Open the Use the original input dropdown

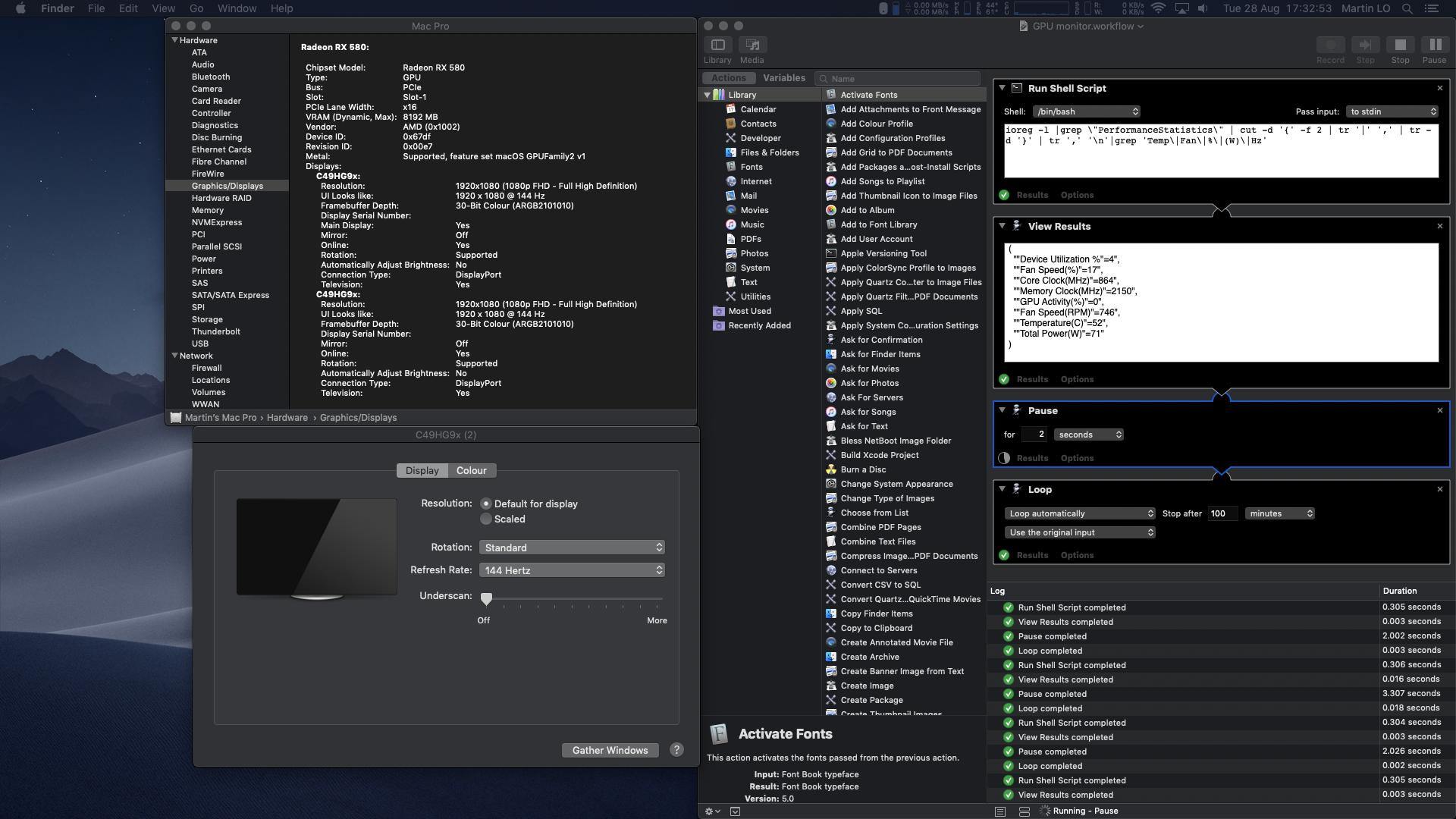[x=1080, y=532]
